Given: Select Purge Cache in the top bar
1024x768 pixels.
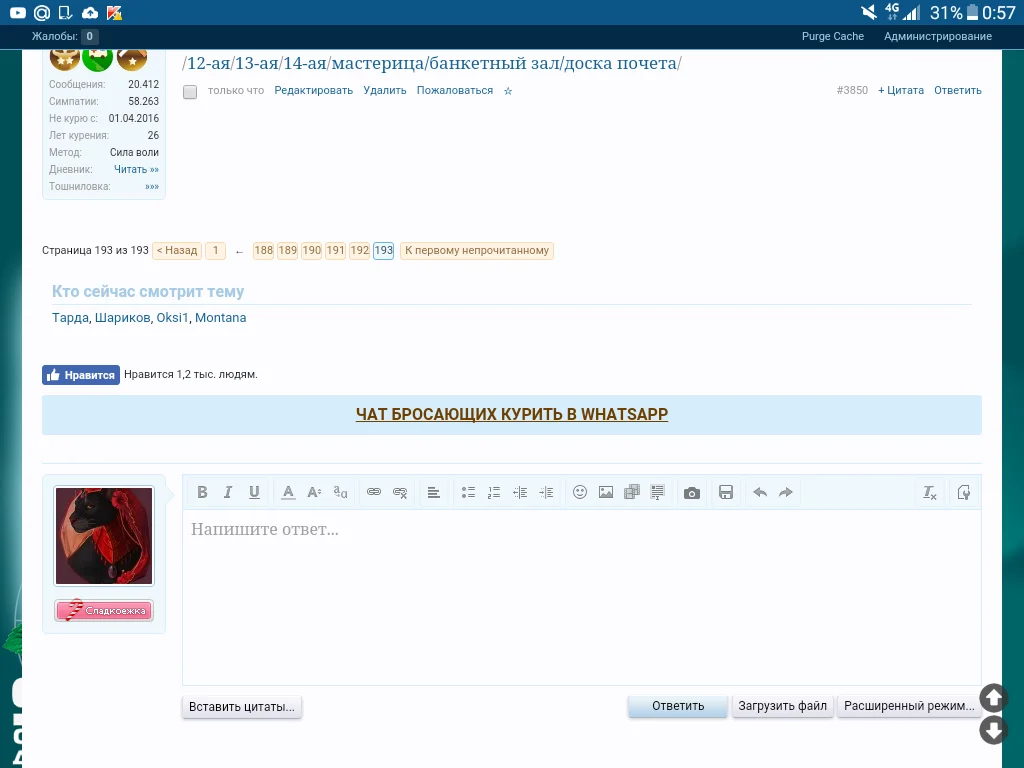Looking at the screenshot, I should [x=832, y=35].
